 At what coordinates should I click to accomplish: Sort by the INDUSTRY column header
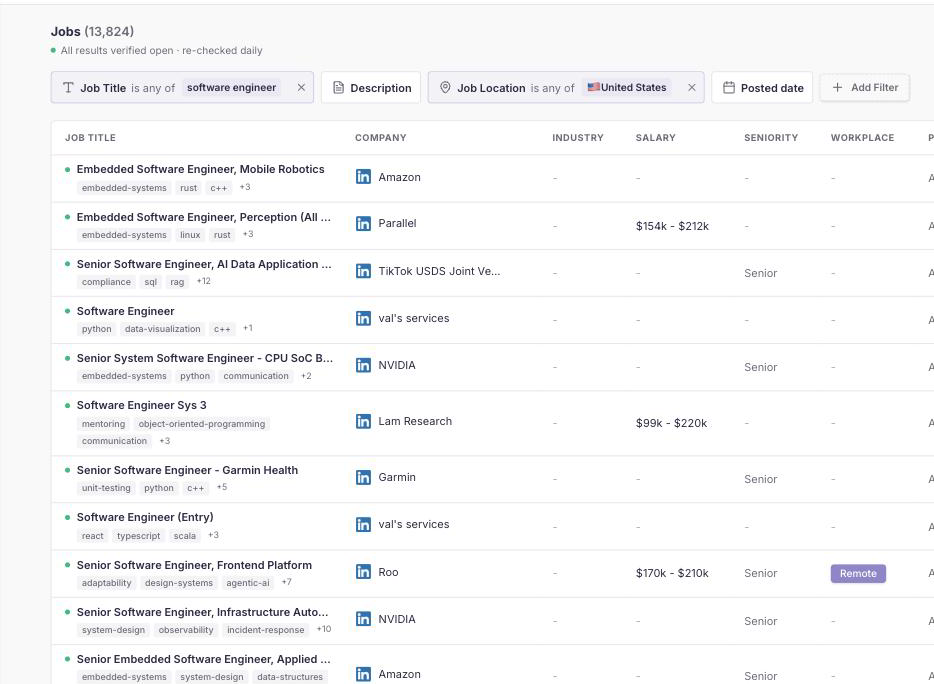coord(578,138)
